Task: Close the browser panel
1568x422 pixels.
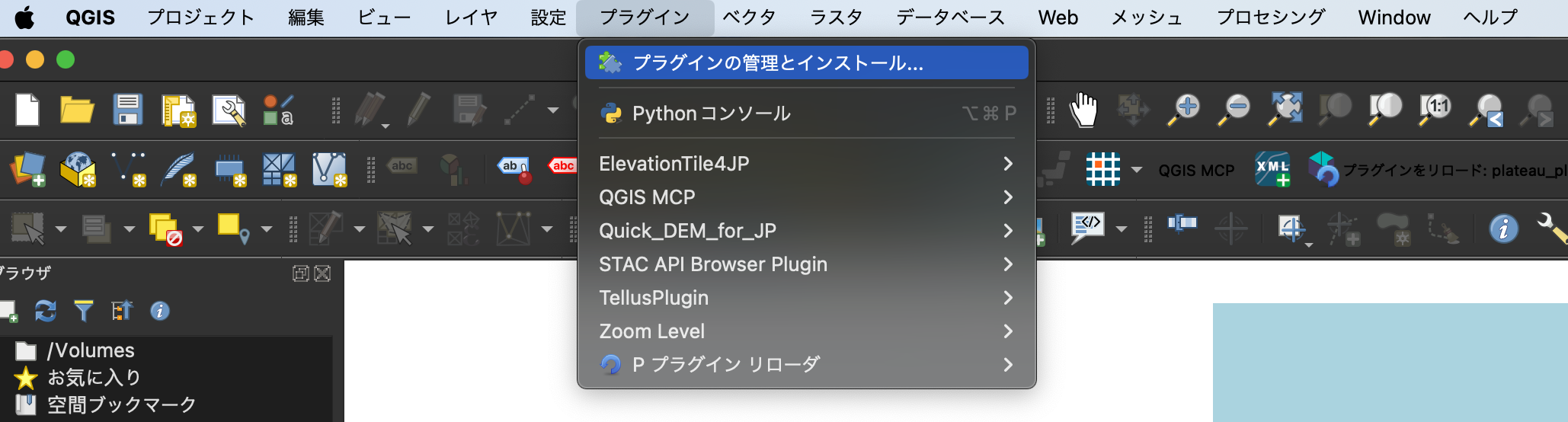Action: tap(322, 273)
